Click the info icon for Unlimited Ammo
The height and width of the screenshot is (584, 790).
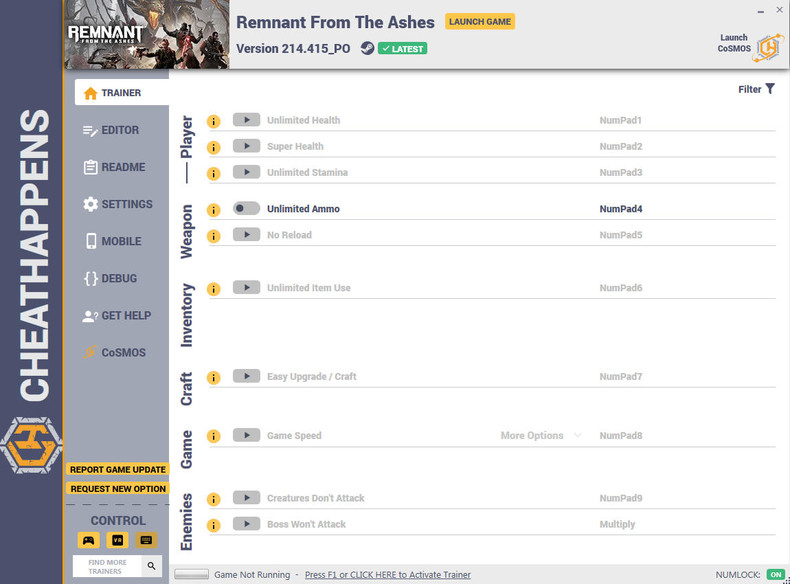point(214,210)
